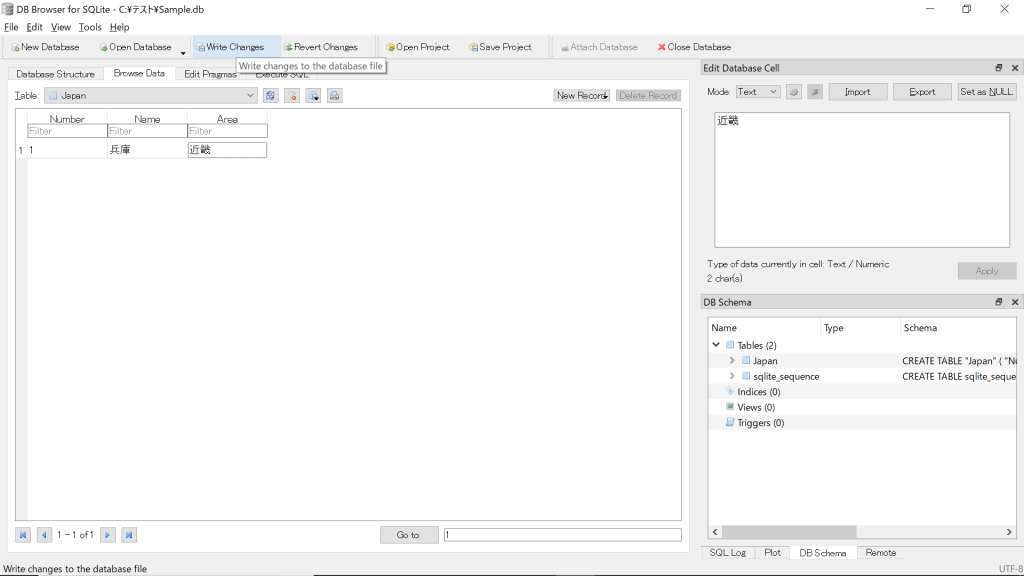The height and width of the screenshot is (576, 1024).
Task: Click Attach Database in the toolbar
Action: point(600,47)
